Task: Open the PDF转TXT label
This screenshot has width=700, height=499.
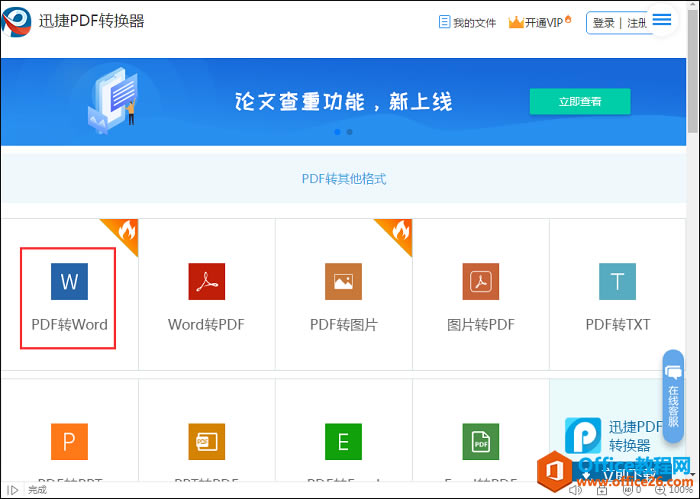Action: coord(618,324)
